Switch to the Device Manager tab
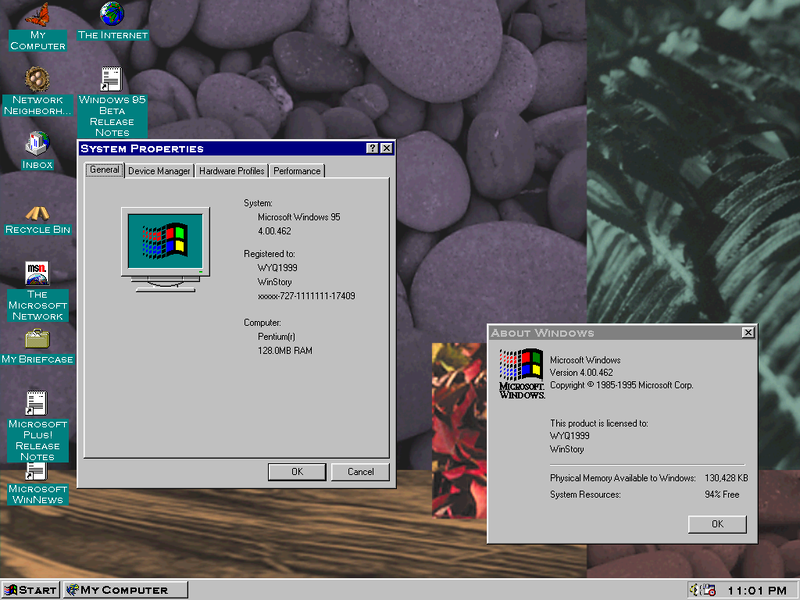 [x=158, y=170]
